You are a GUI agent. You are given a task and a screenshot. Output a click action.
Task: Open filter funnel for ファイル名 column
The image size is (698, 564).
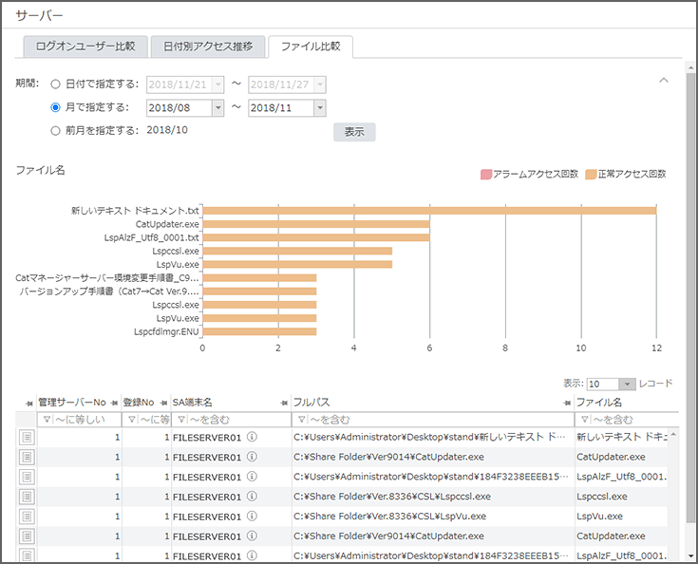[x=585, y=420]
